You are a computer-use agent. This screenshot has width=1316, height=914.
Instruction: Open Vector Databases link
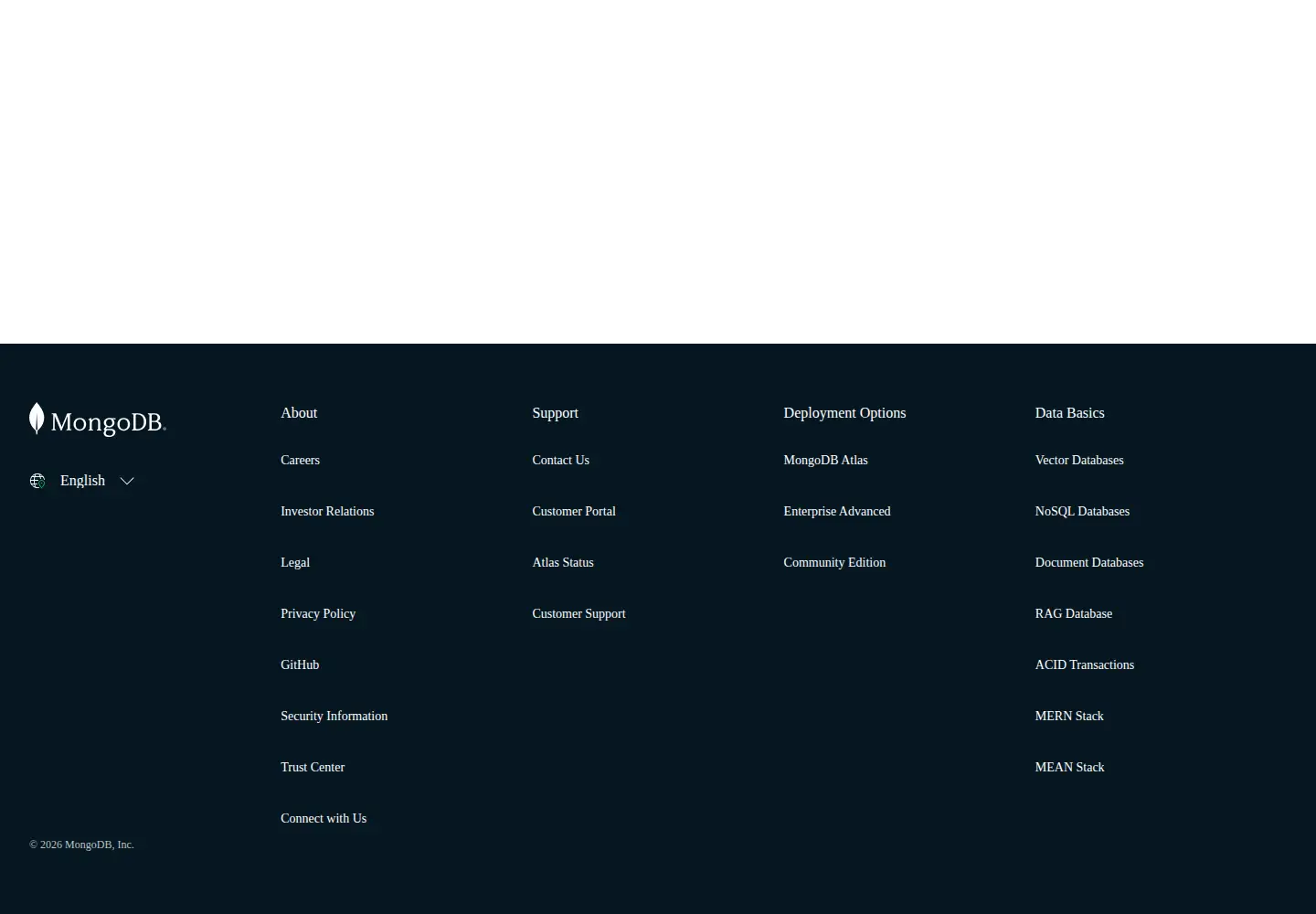tap(1079, 460)
